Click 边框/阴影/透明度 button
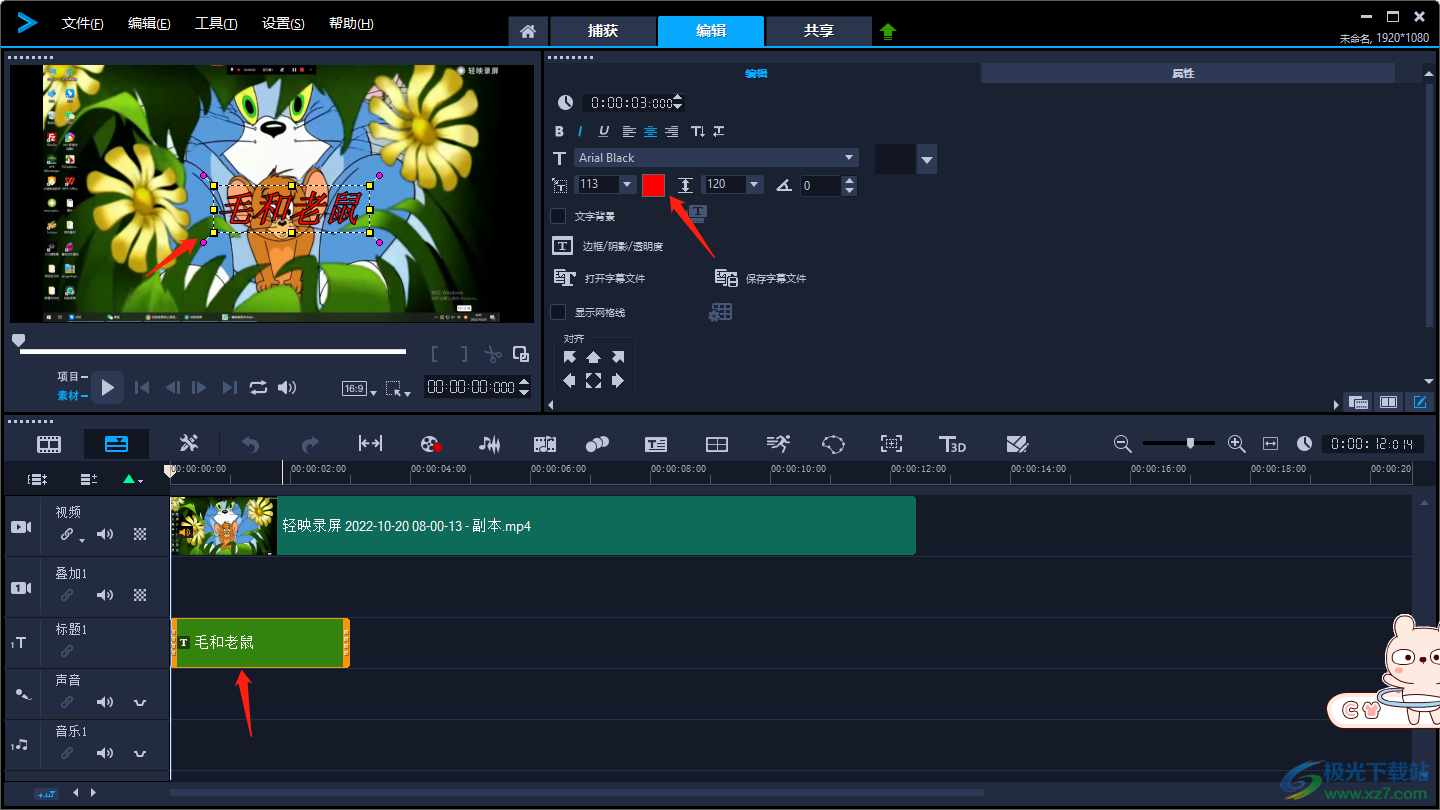 [x=608, y=246]
